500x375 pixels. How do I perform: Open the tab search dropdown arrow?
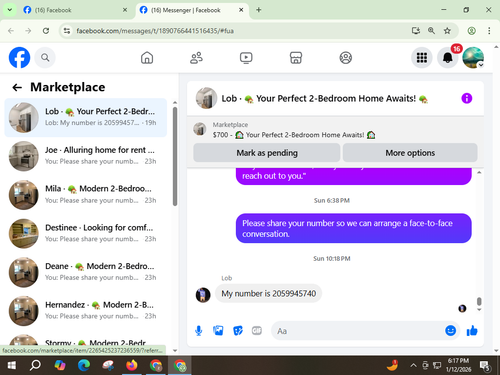tap(10, 10)
